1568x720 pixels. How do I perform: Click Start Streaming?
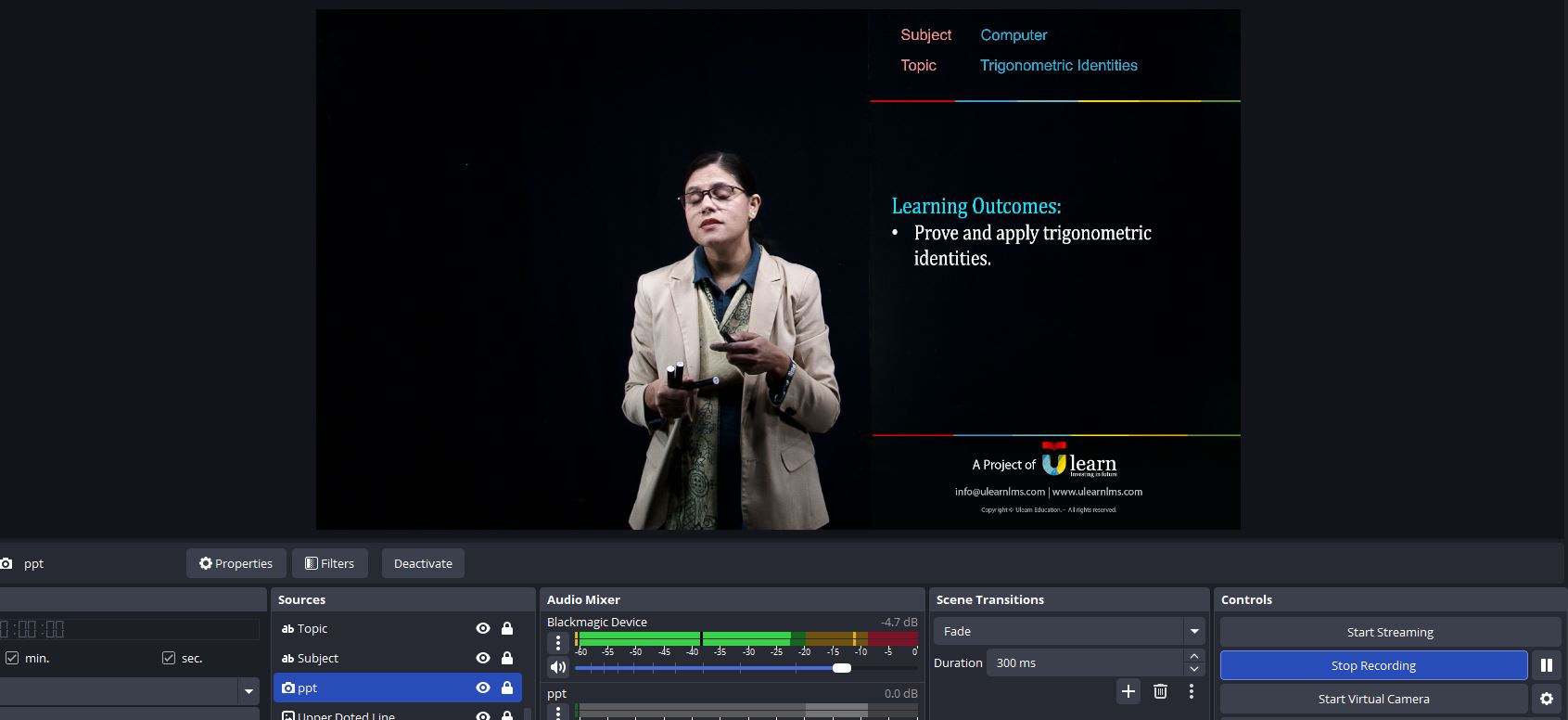click(1390, 632)
